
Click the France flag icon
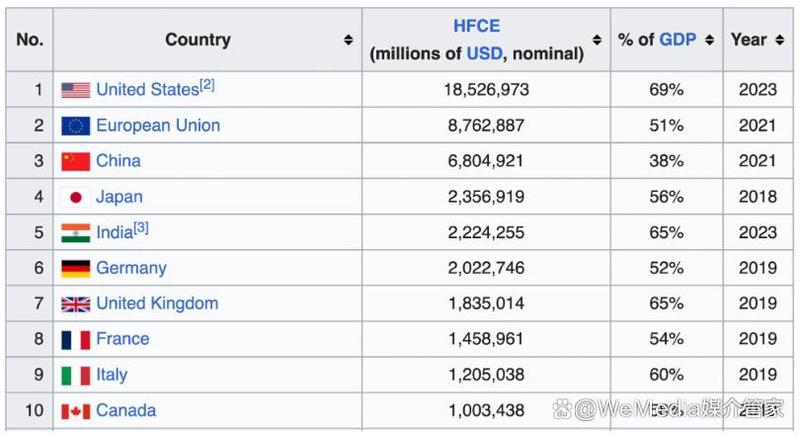coord(75,339)
